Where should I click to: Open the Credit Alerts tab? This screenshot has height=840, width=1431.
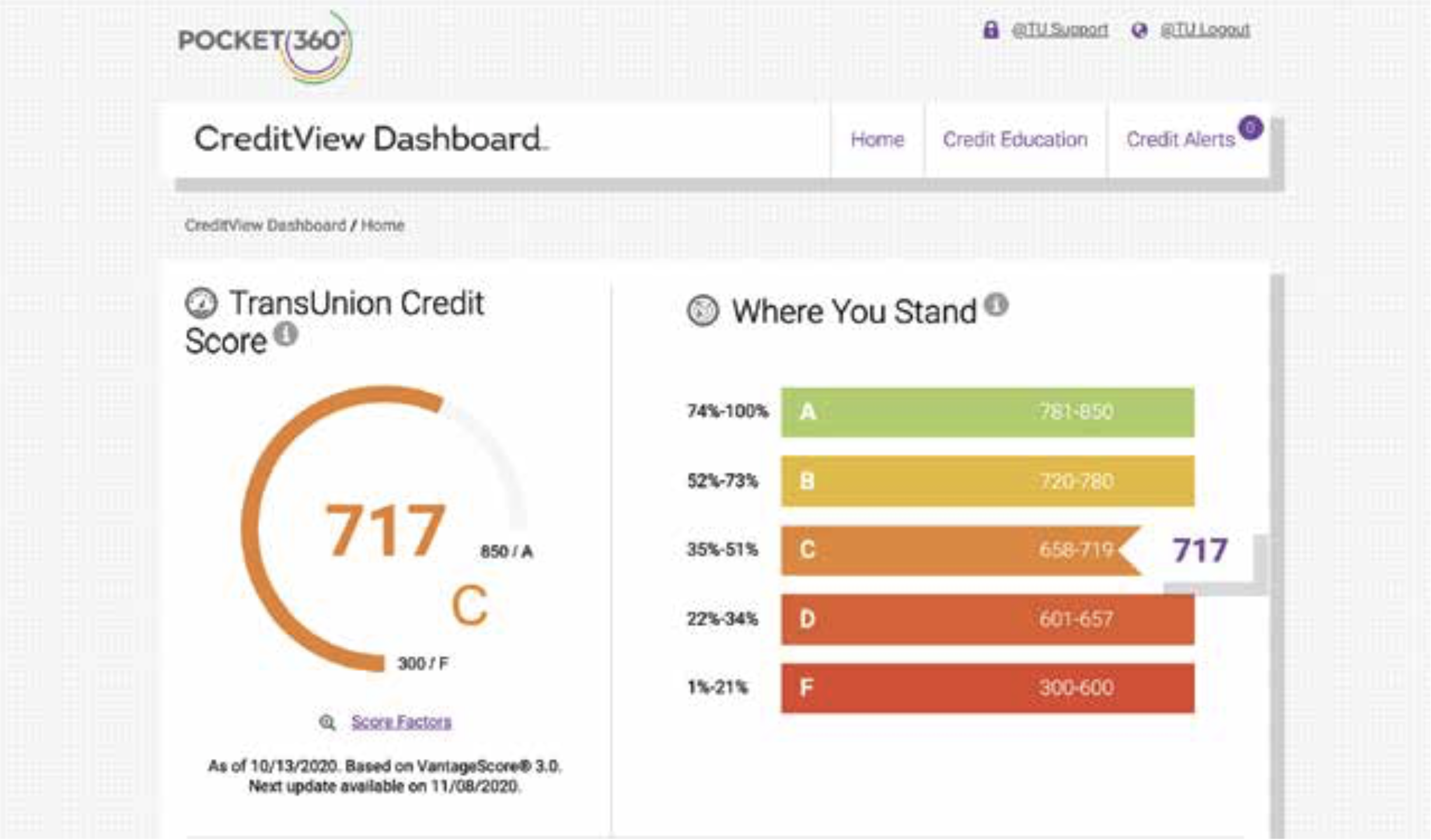pyautogui.click(x=1180, y=139)
